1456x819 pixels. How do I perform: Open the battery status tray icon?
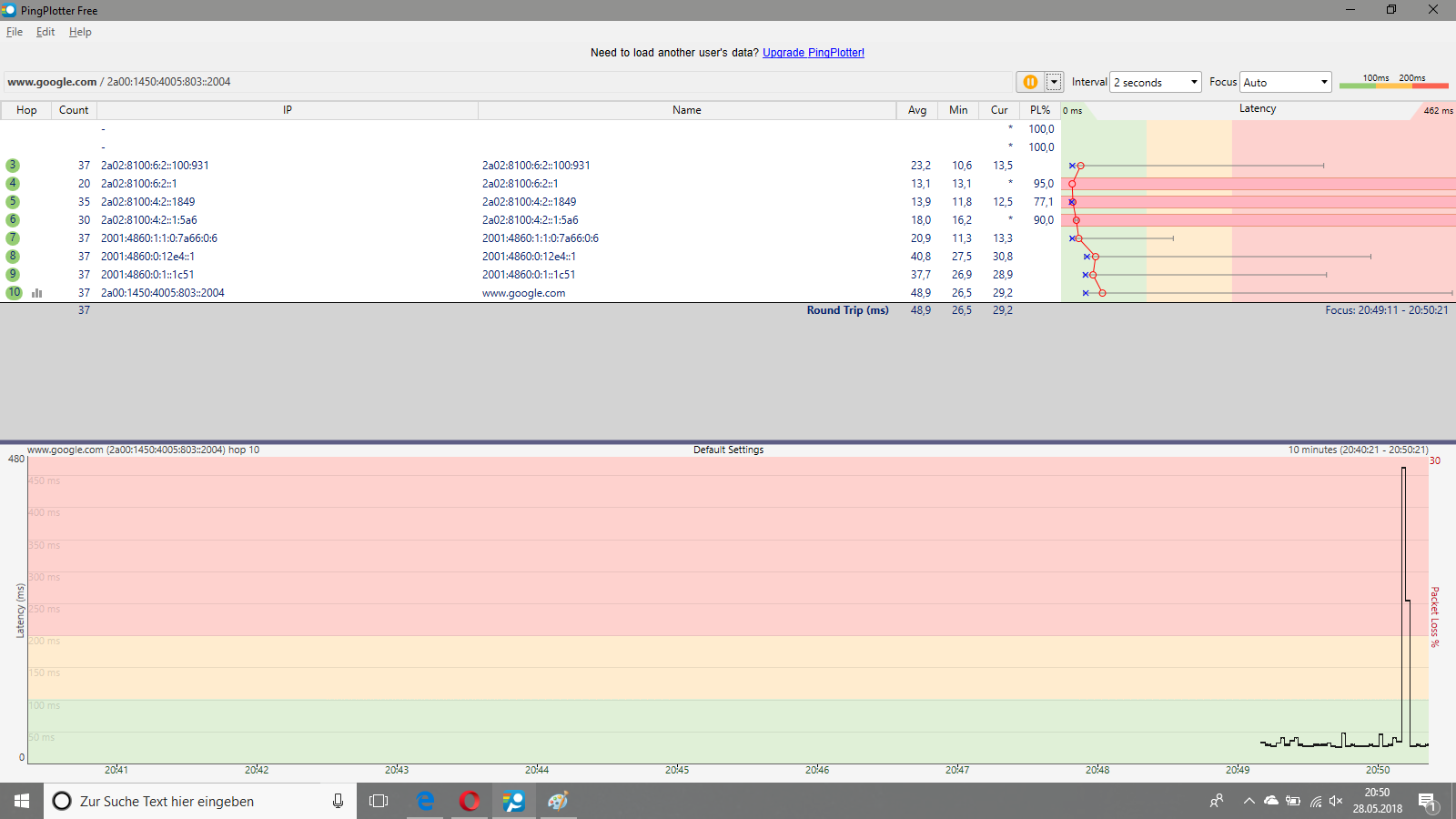[x=1293, y=801]
